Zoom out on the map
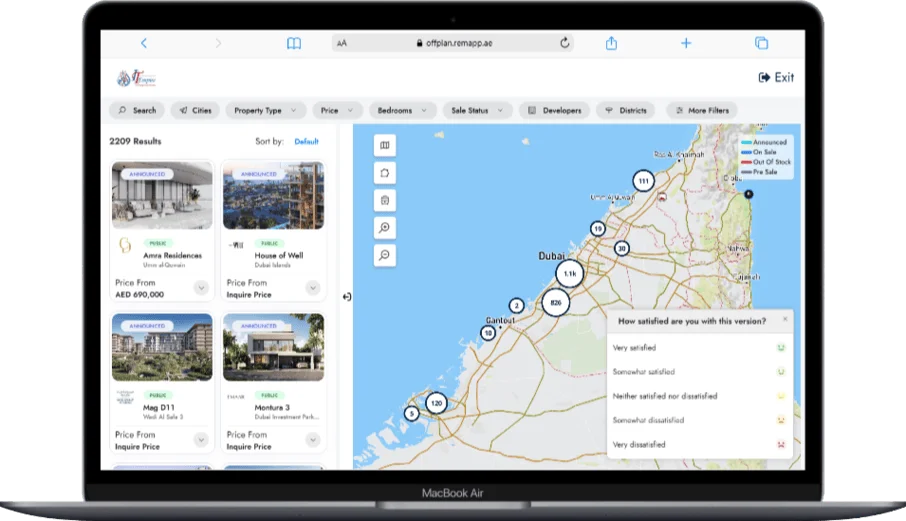The height and width of the screenshot is (521, 906). pos(385,255)
